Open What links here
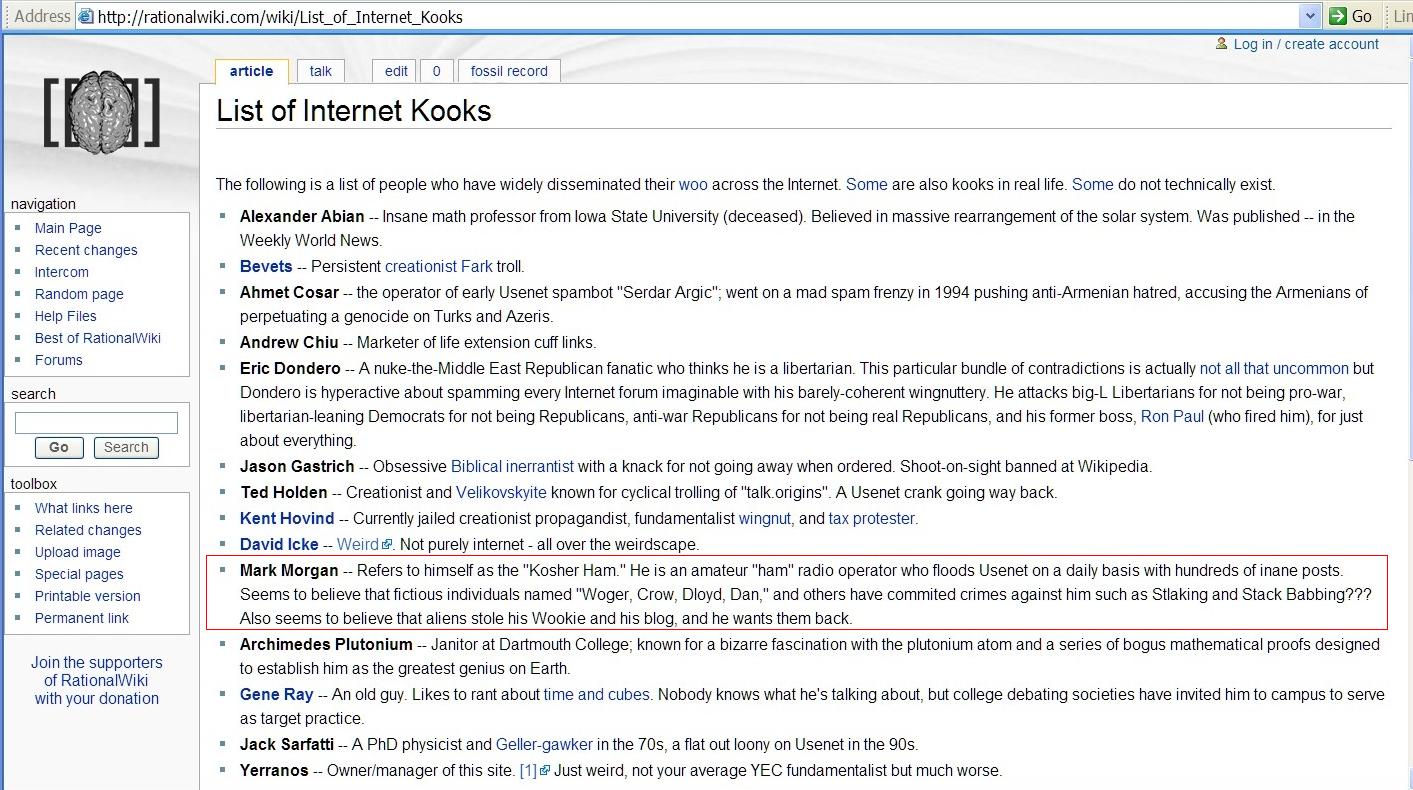1413x790 pixels. coord(84,508)
